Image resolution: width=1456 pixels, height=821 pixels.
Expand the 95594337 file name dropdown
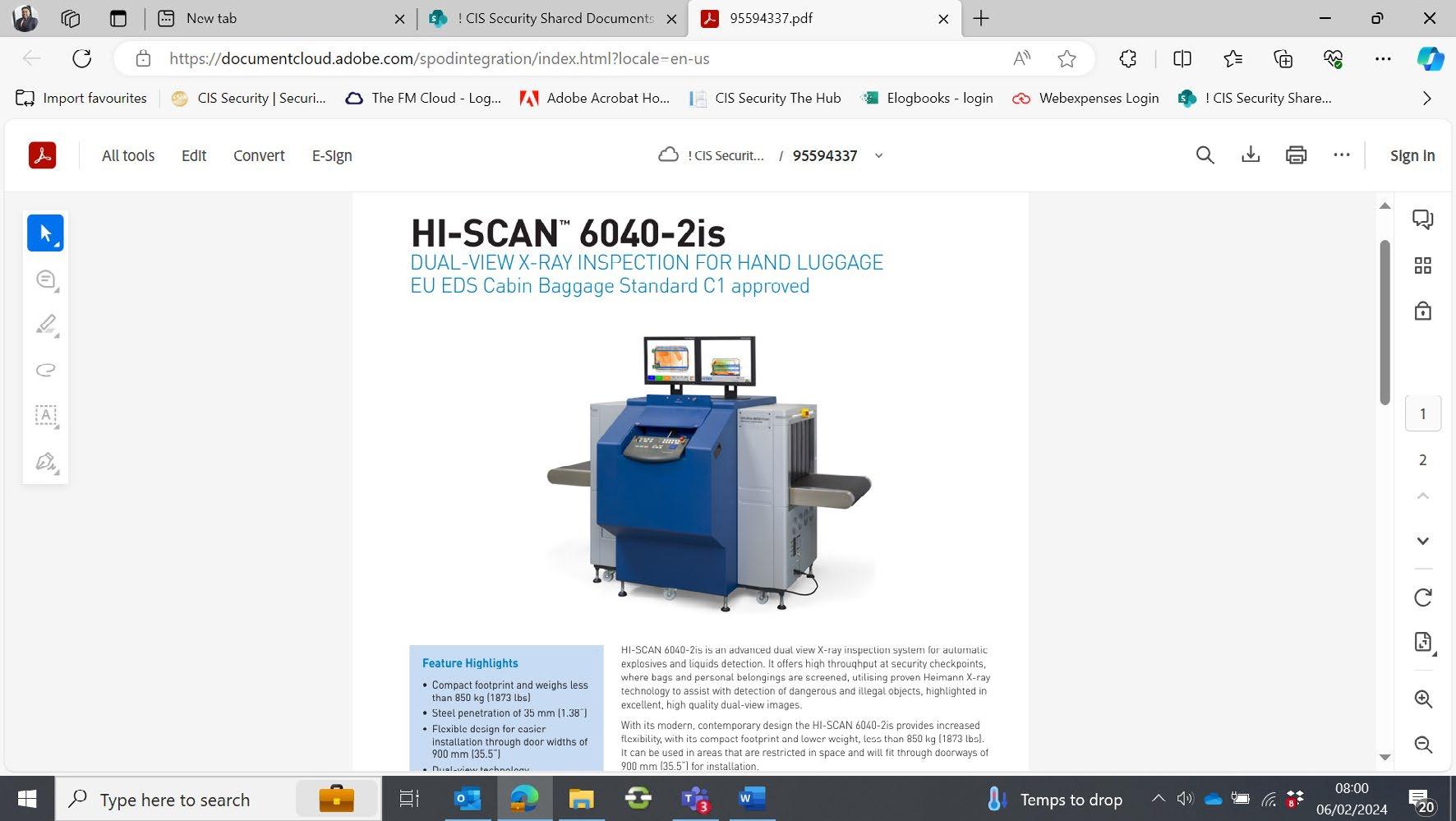coord(878,155)
